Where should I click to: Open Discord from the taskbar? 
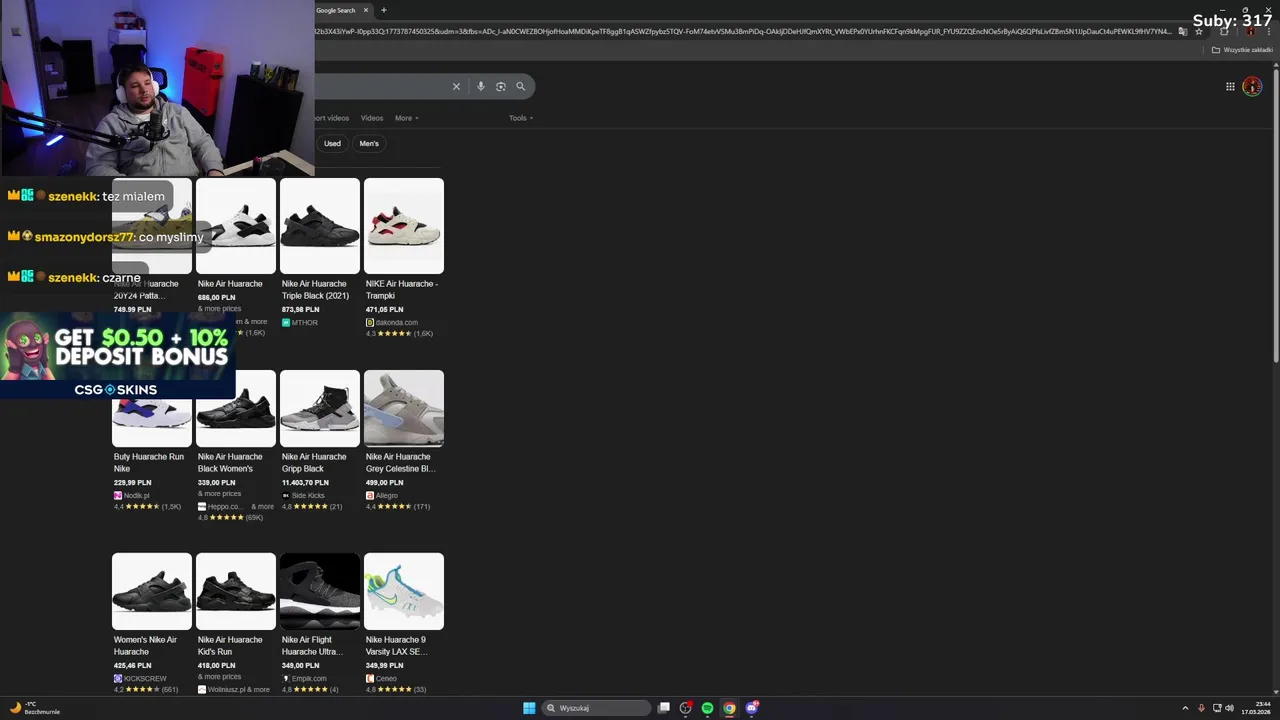752,708
